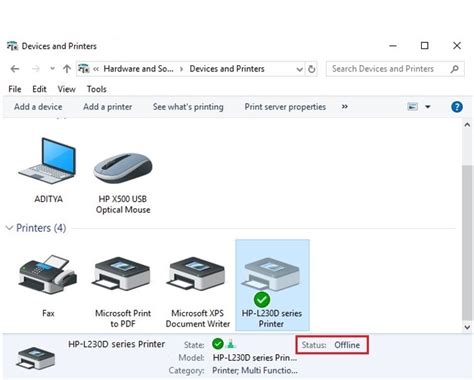Open the Edit menu
The height and width of the screenshot is (380, 474).
39,89
